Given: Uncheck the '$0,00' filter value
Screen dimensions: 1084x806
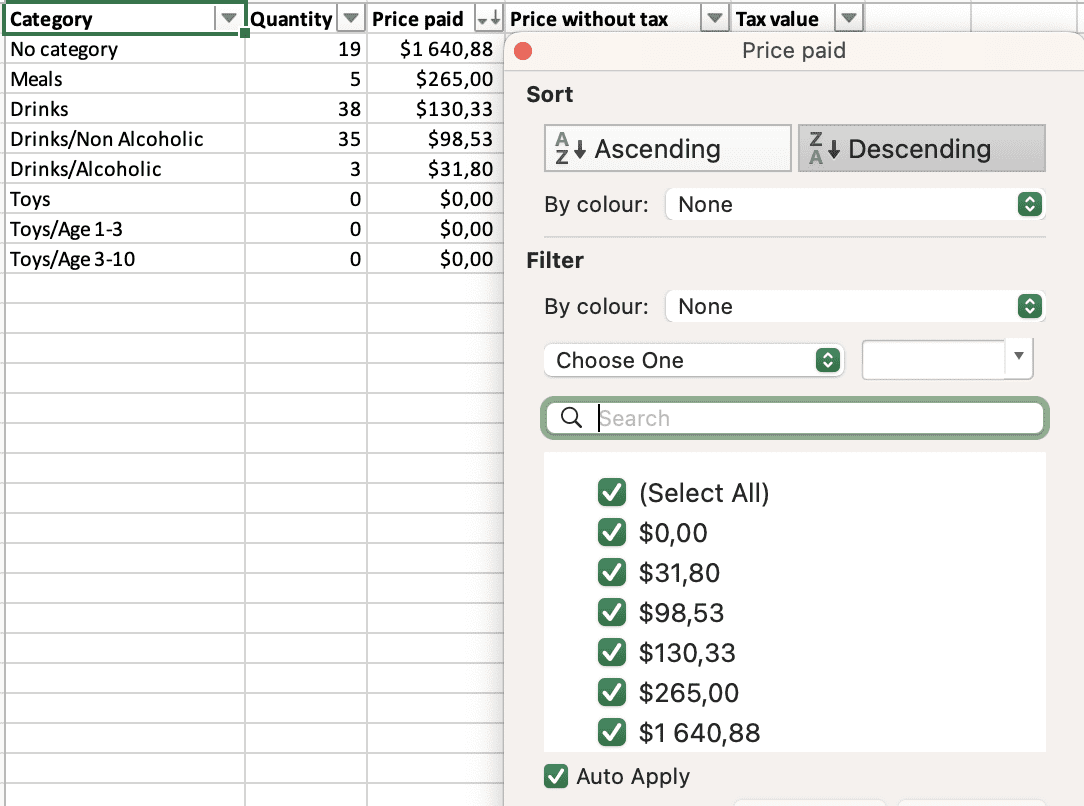Looking at the screenshot, I should [x=612, y=532].
